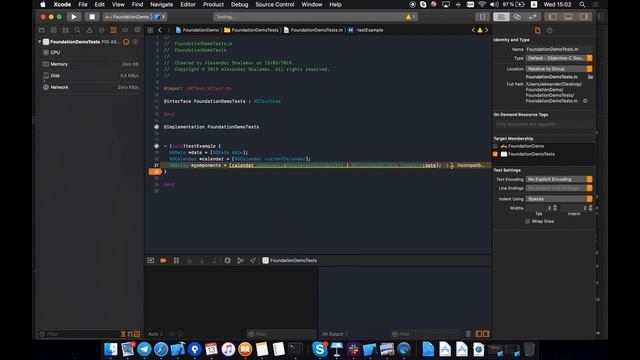Image resolution: width=640 pixels, height=360 pixels.
Task: Open the Breakpoint navigator icon
Action: [x=125, y=30]
